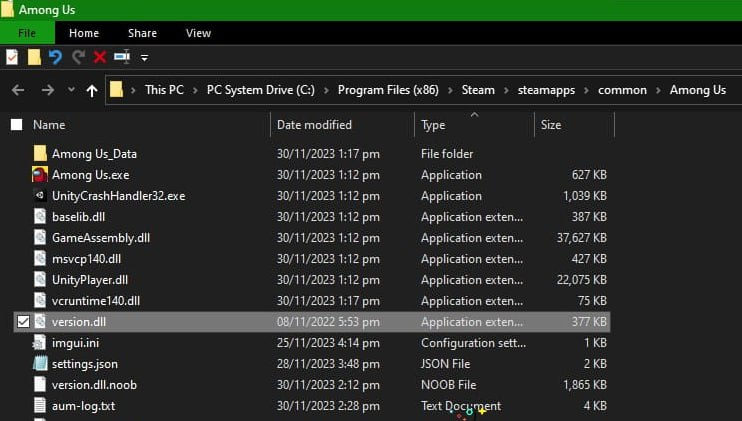Switch to the Share ribbon tab
The width and height of the screenshot is (742, 421).
pyautogui.click(x=142, y=33)
